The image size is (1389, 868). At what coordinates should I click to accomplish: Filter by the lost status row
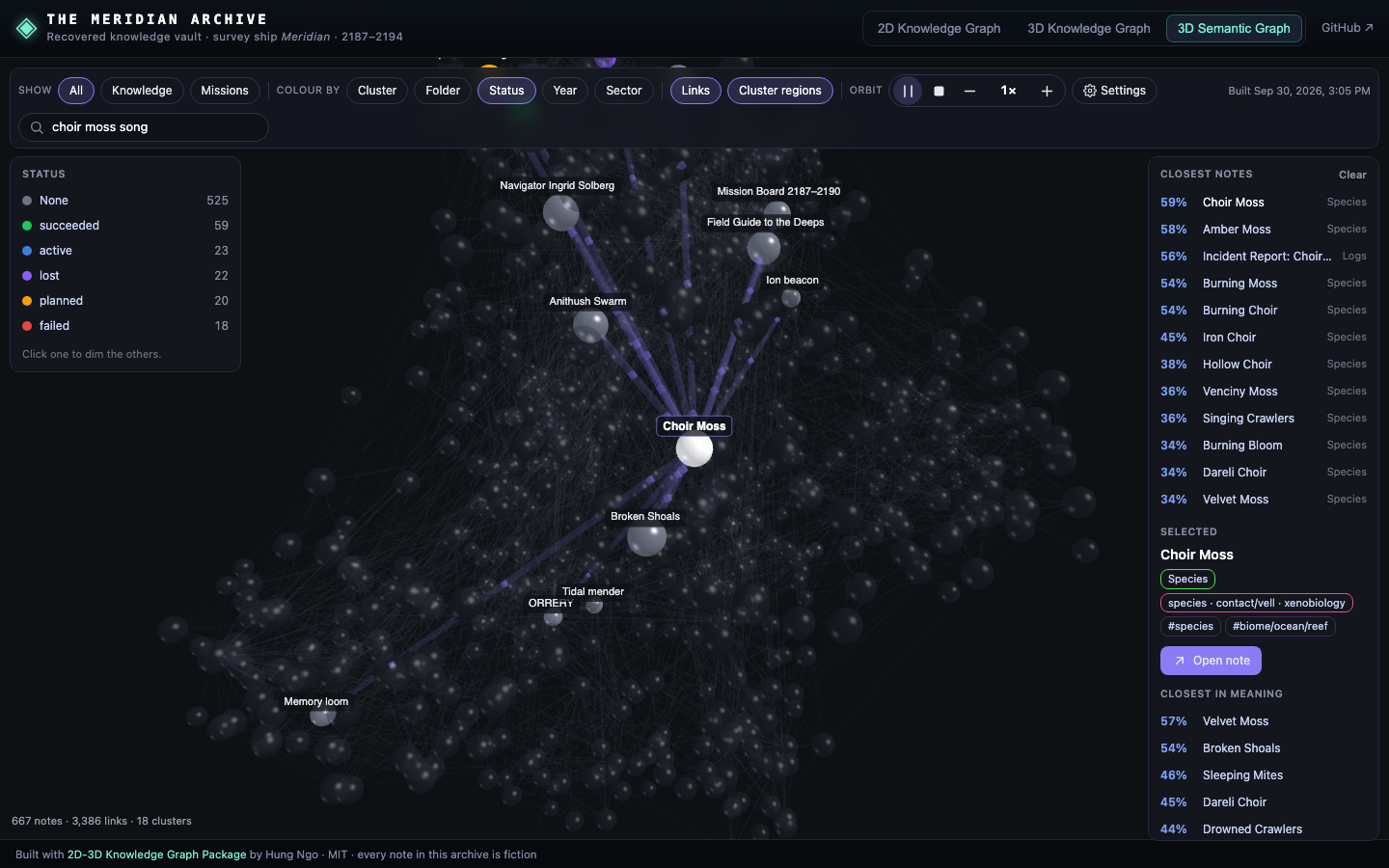pos(125,276)
